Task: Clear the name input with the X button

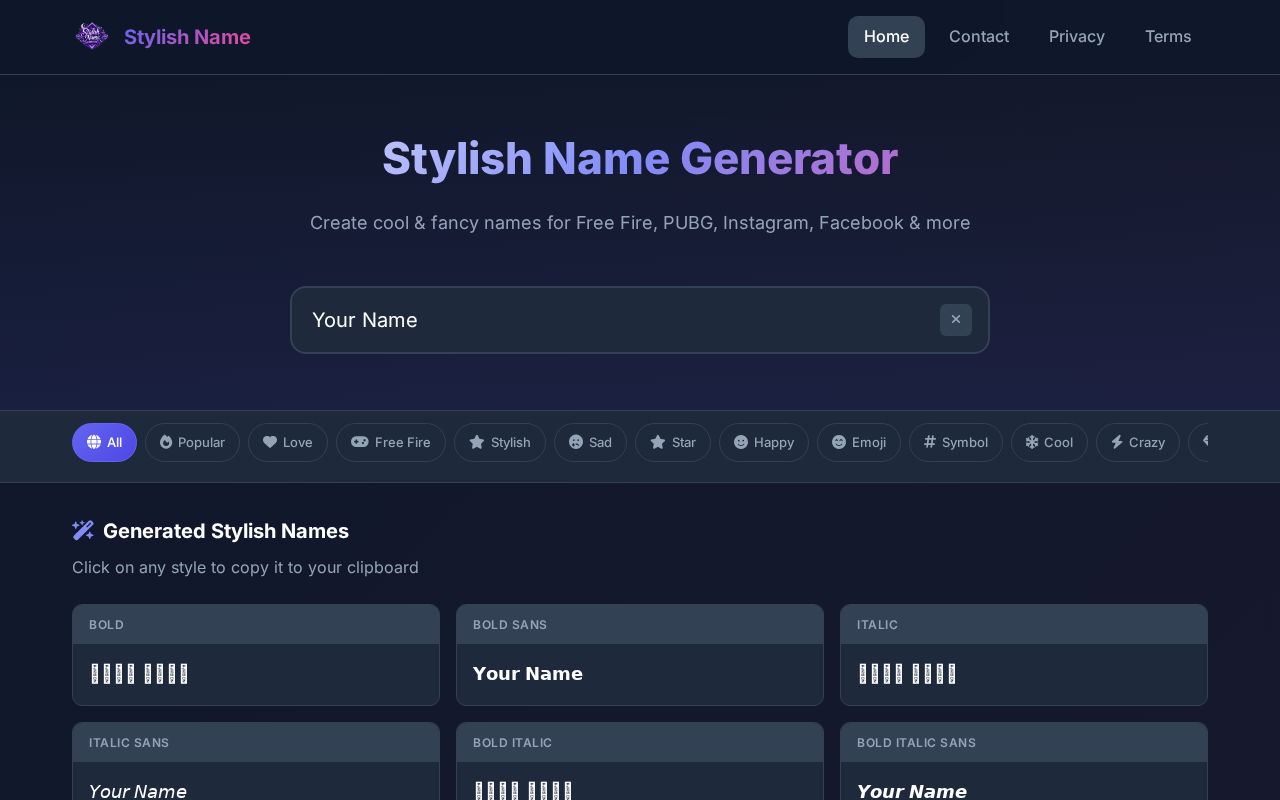Action: pos(956,320)
